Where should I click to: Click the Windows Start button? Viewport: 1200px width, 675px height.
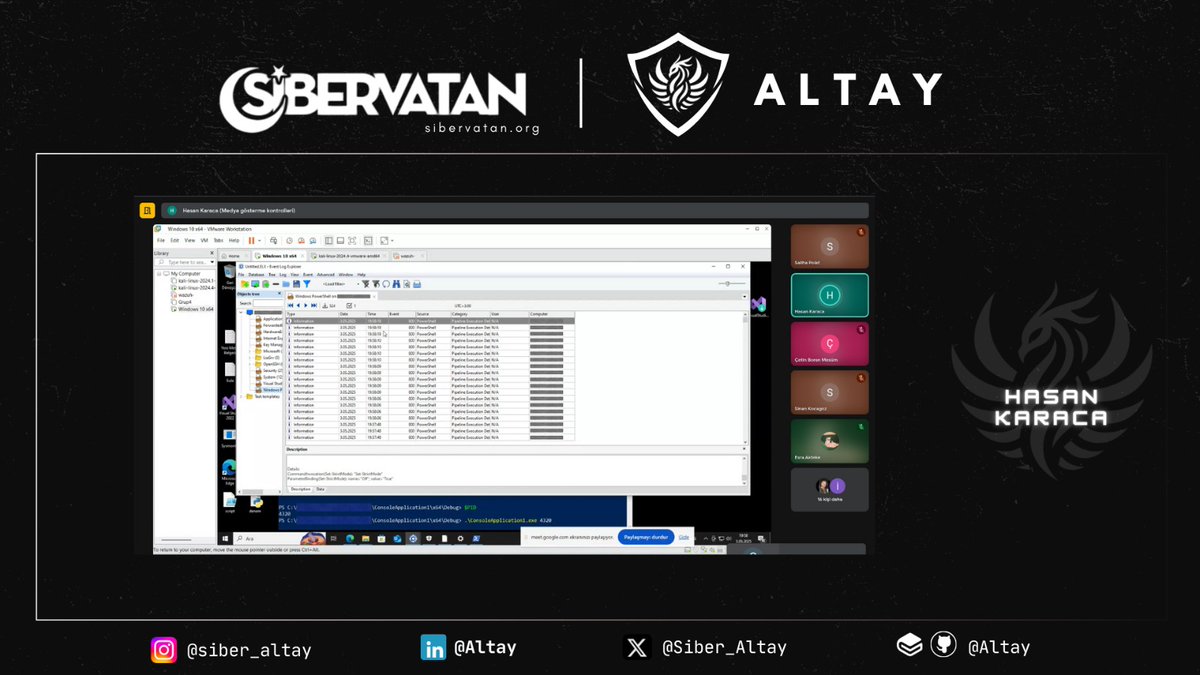[225, 538]
